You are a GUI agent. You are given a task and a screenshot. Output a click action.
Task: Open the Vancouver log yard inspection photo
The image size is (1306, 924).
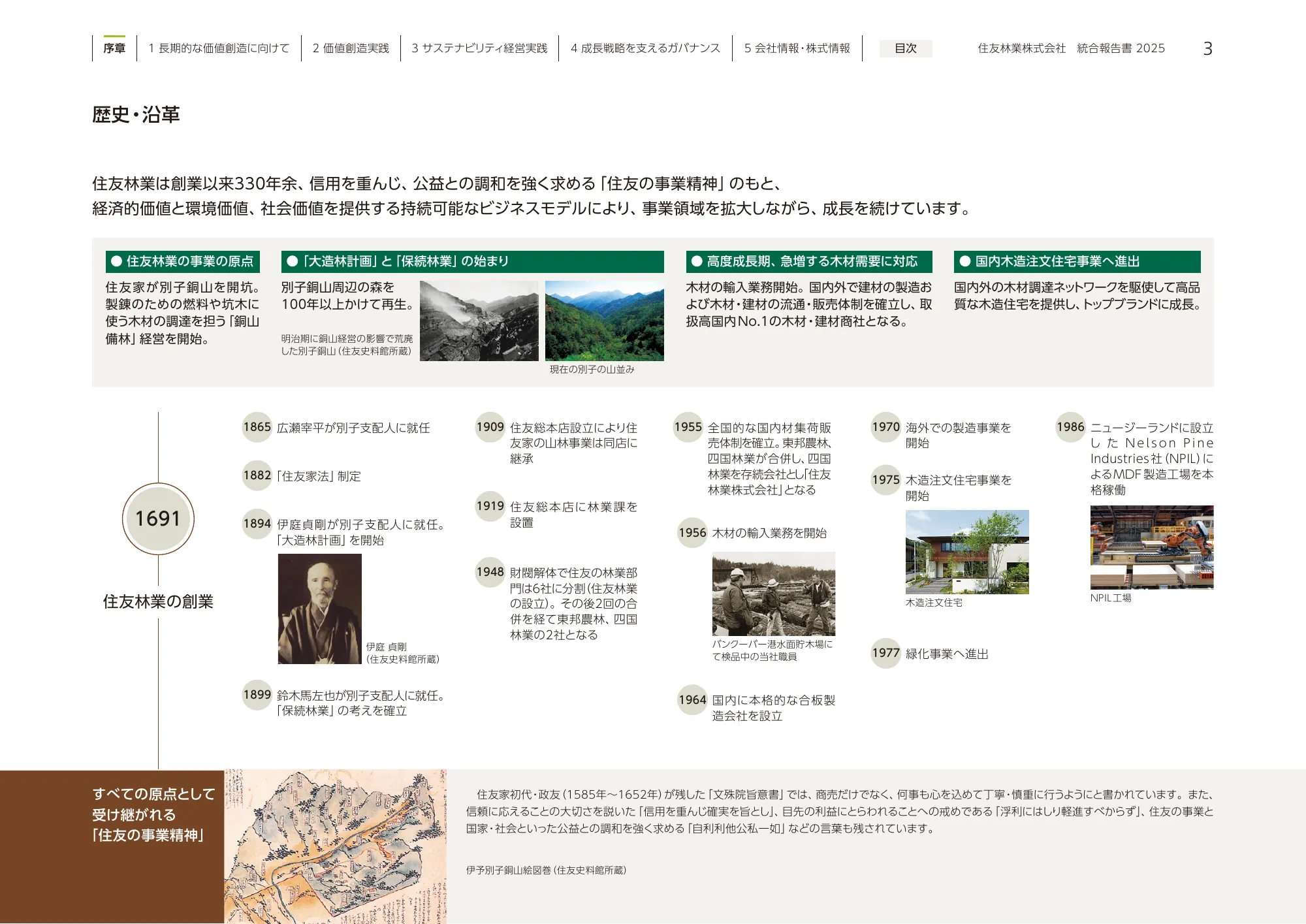(773, 594)
